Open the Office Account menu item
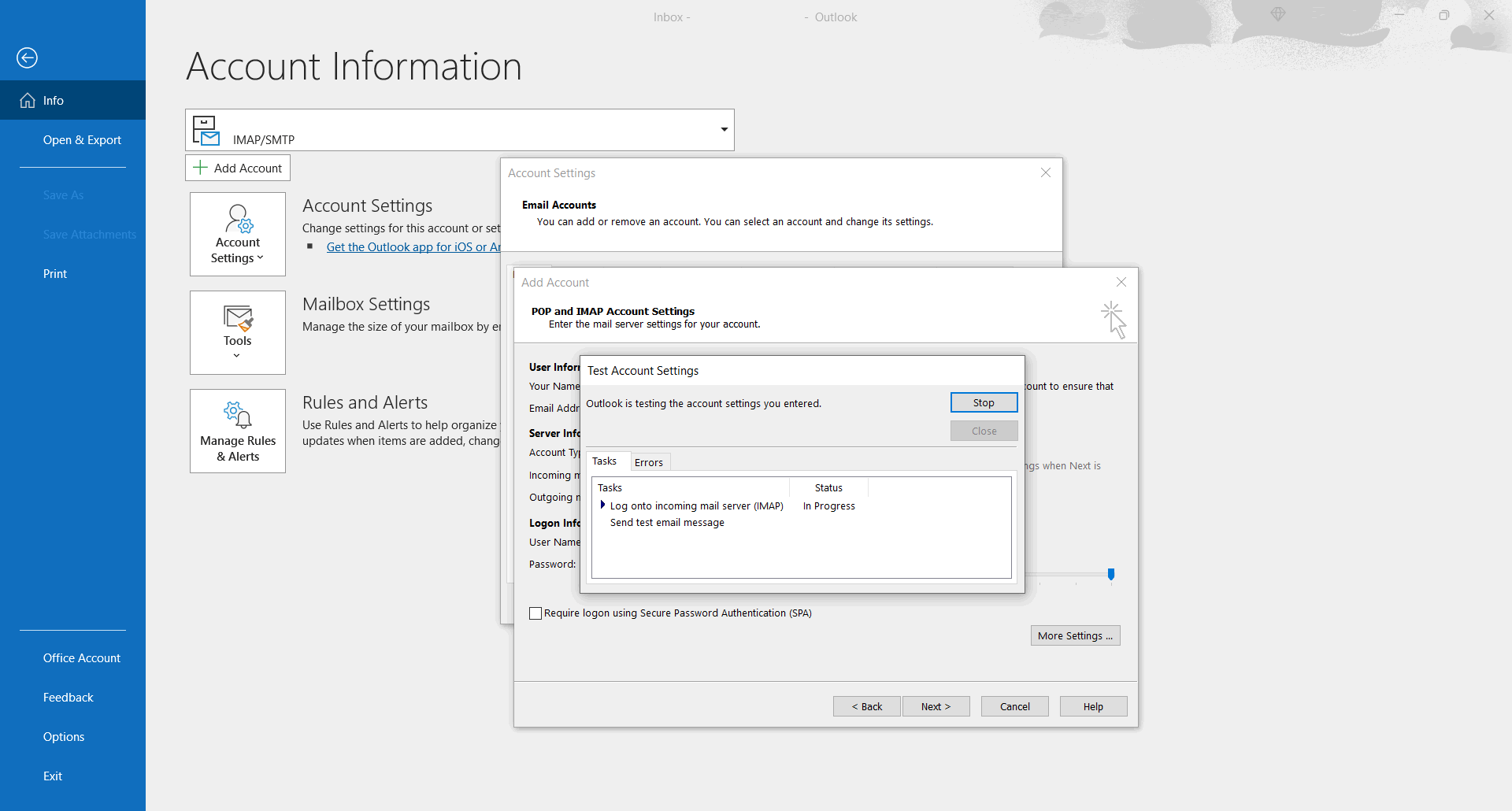This screenshot has width=1512, height=811. (x=82, y=657)
